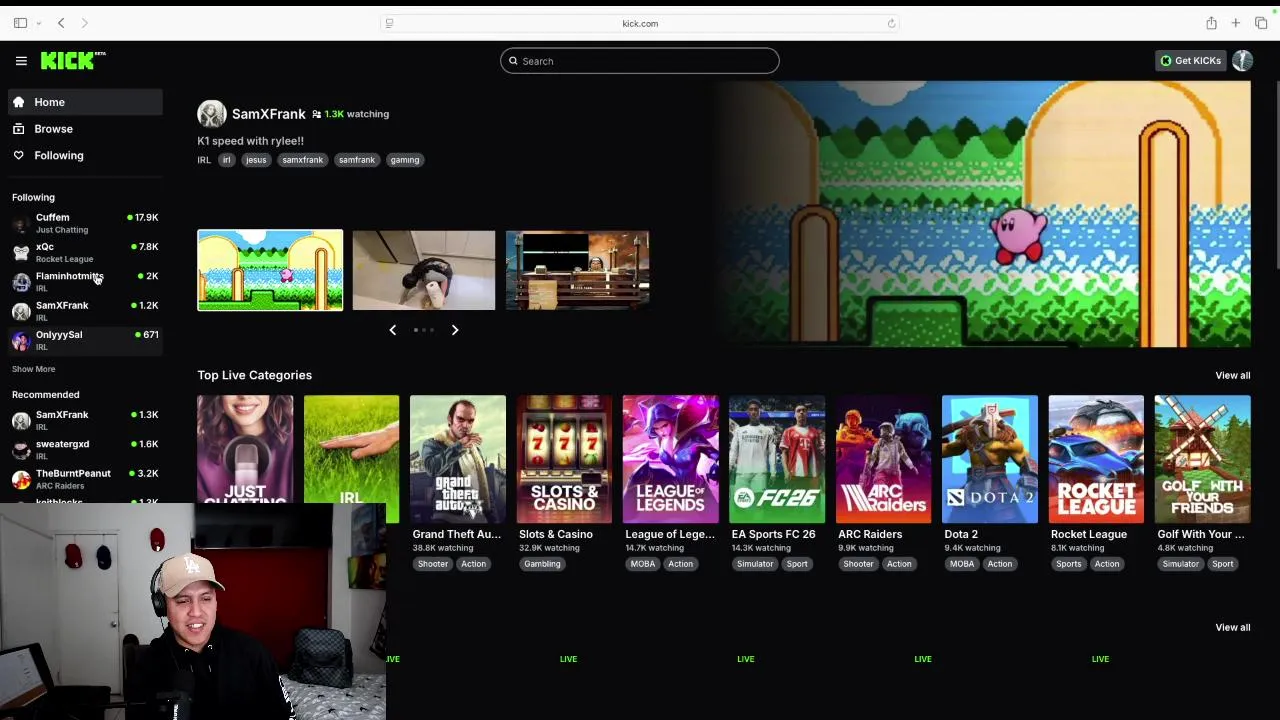Open Grand Theft Auto category card
Viewport: 1280px width, 720px height.
[457, 458]
